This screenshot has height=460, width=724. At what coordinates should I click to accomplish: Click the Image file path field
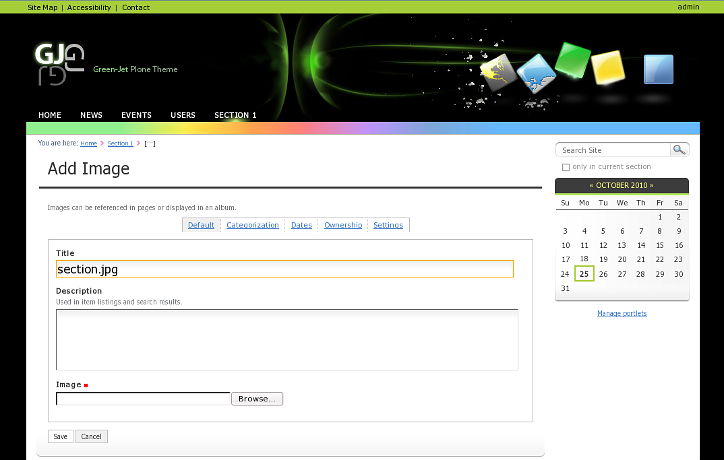pyautogui.click(x=143, y=399)
